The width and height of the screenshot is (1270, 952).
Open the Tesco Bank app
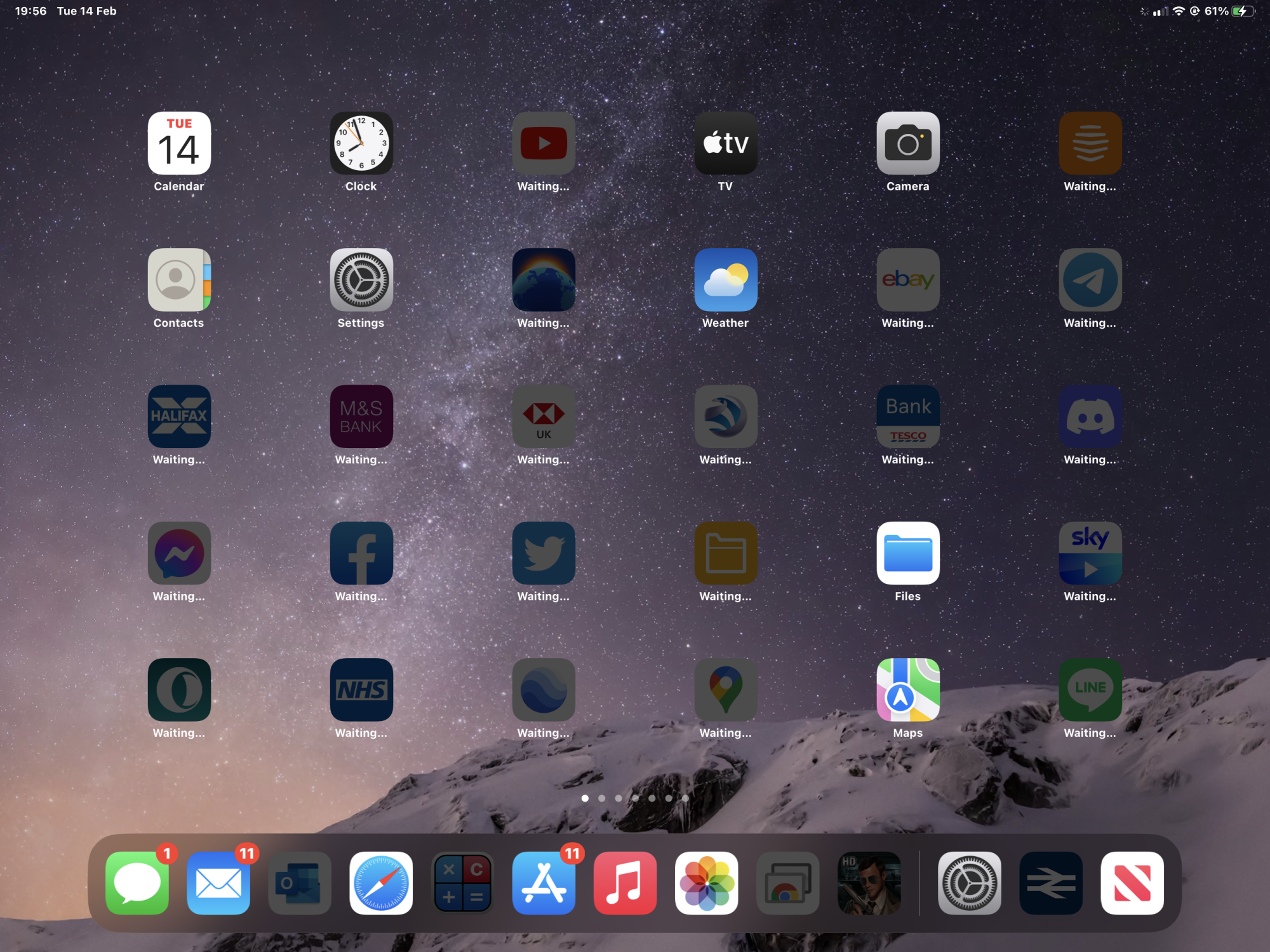click(908, 416)
